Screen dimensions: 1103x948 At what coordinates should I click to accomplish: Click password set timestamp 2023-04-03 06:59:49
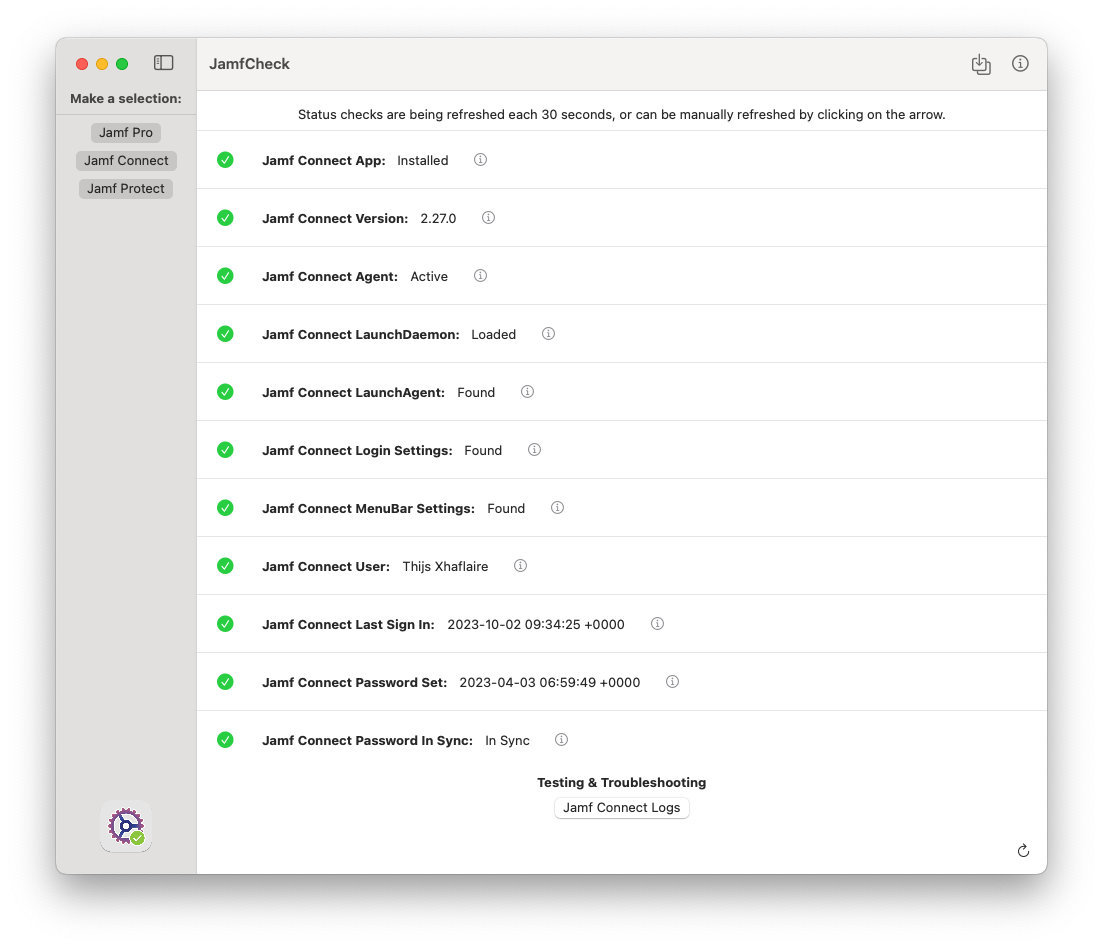(x=549, y=683)
